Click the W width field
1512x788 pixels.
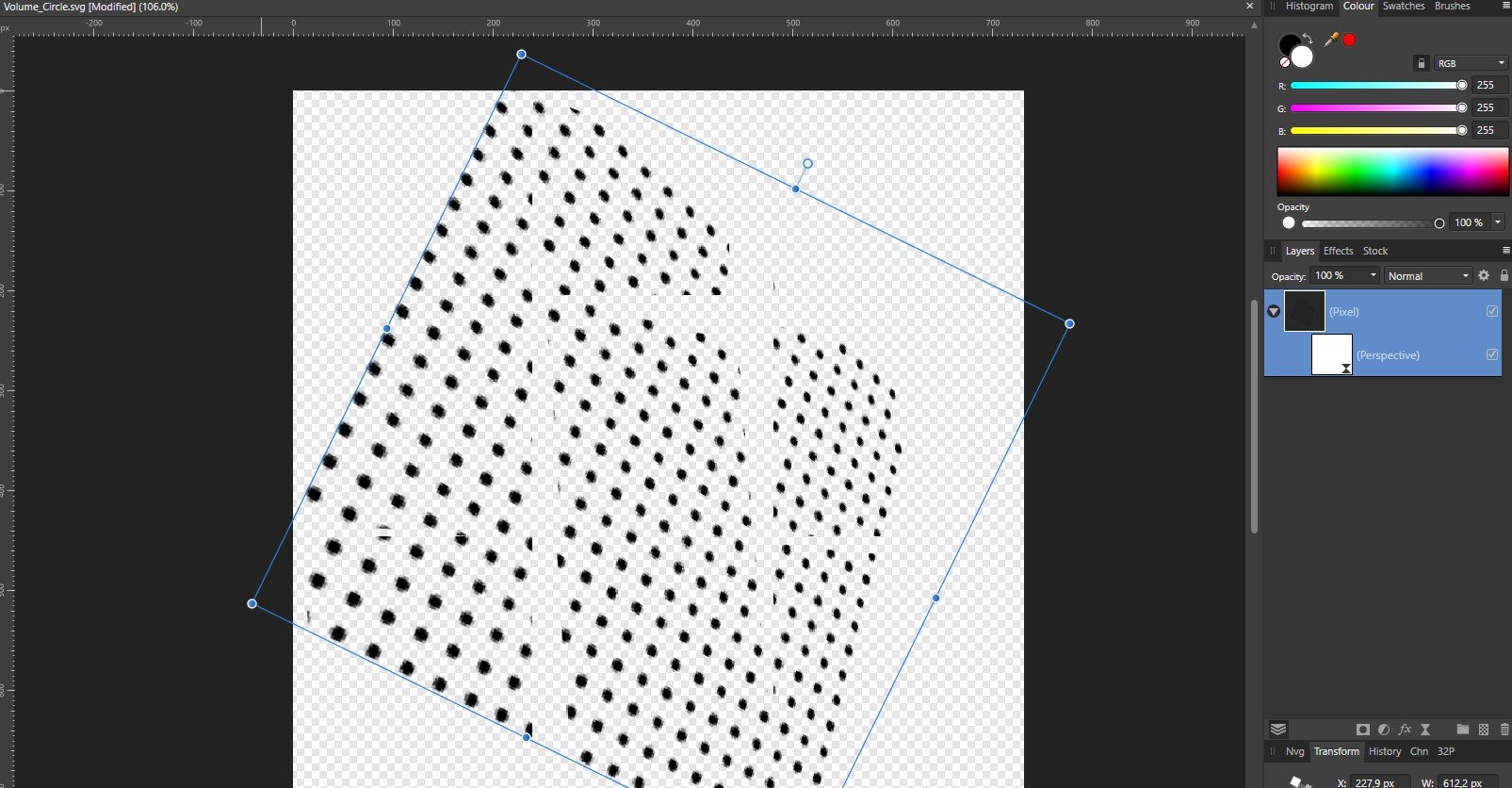(1469, 782)
